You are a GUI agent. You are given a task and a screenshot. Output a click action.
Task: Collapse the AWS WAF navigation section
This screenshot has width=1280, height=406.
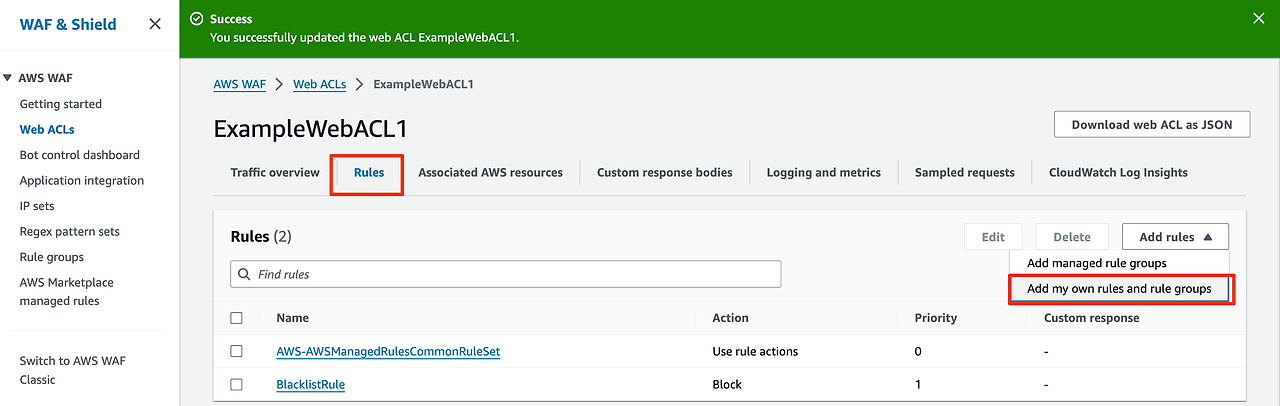click(x=8, y=78)
